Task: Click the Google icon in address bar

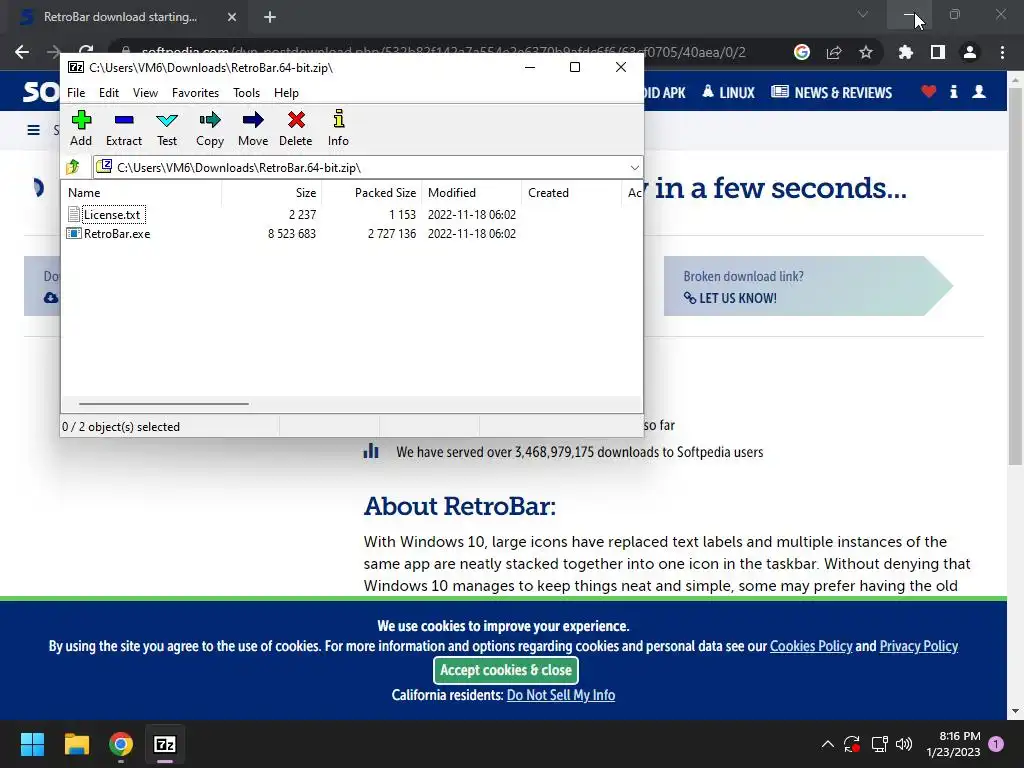Action: click(x=802, y=52)
